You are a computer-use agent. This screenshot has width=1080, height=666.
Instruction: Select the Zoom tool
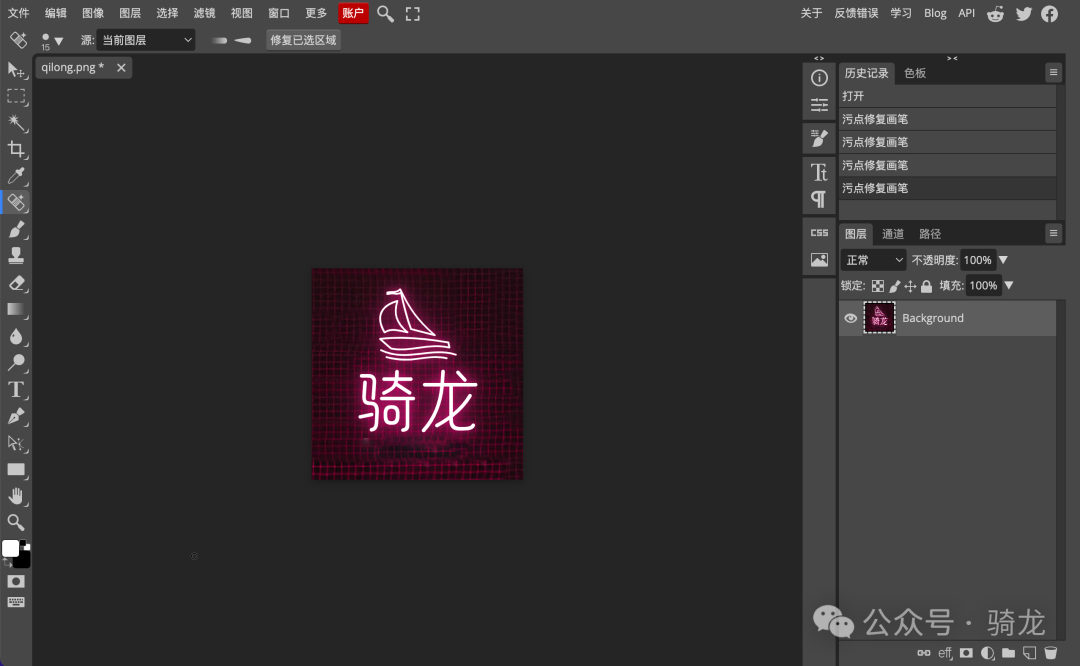pyautogui.click(x=16, y=522)
